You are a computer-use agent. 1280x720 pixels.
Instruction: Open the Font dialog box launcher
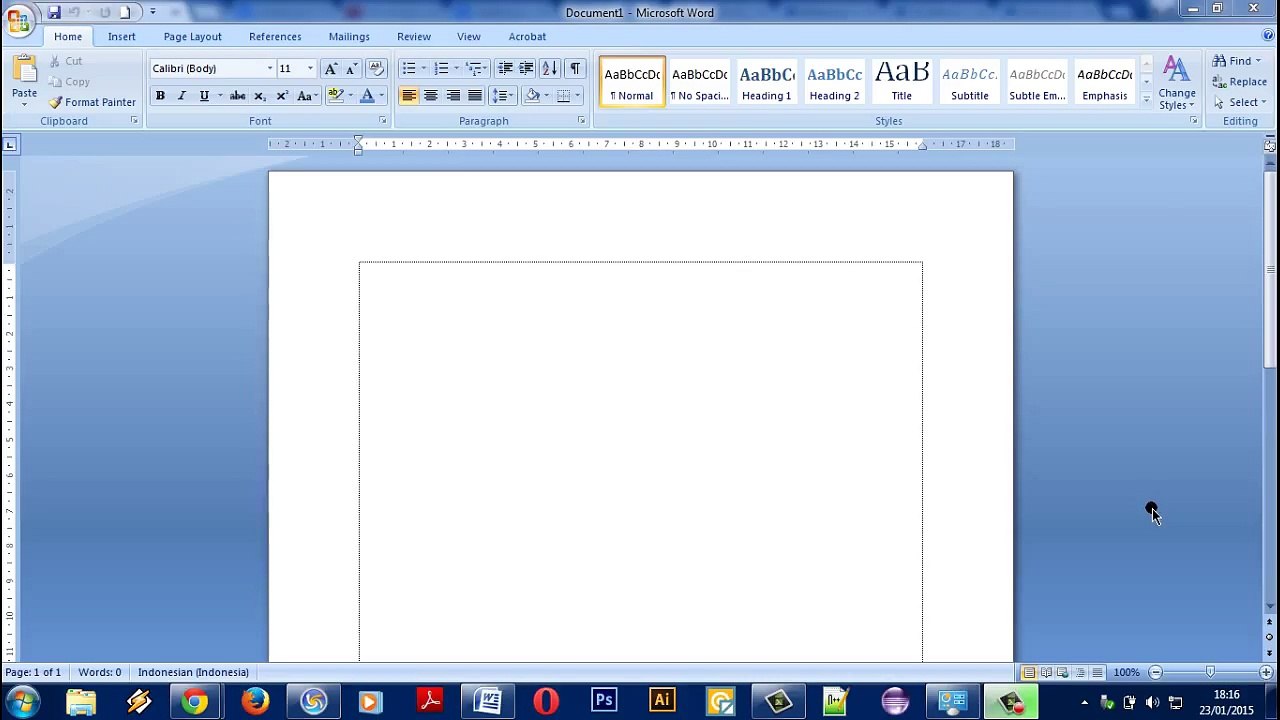382,121
